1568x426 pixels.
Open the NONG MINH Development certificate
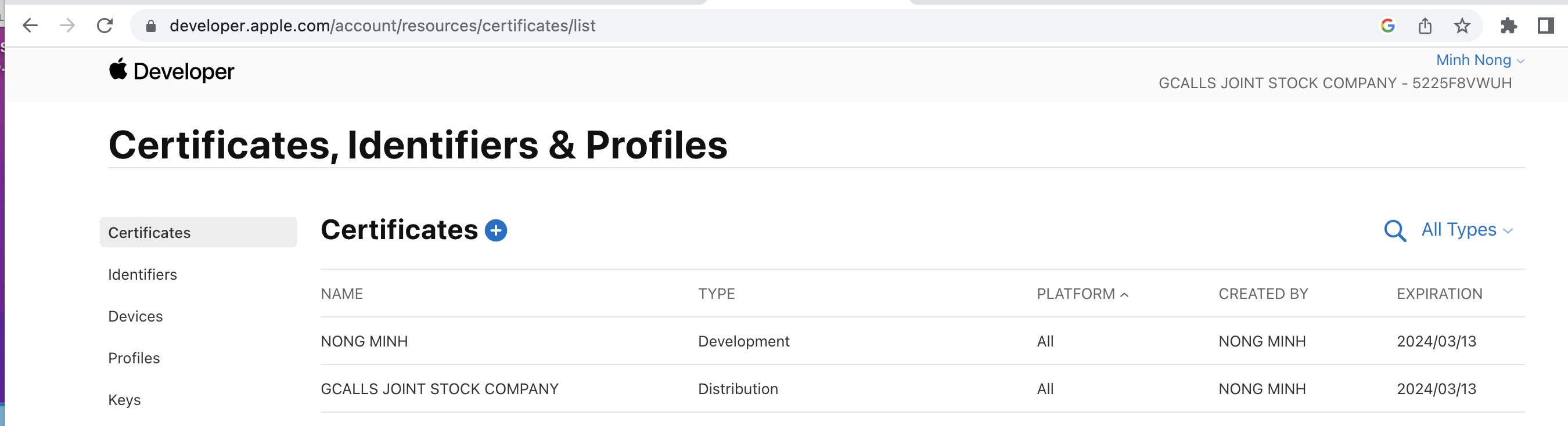(364, 341)
